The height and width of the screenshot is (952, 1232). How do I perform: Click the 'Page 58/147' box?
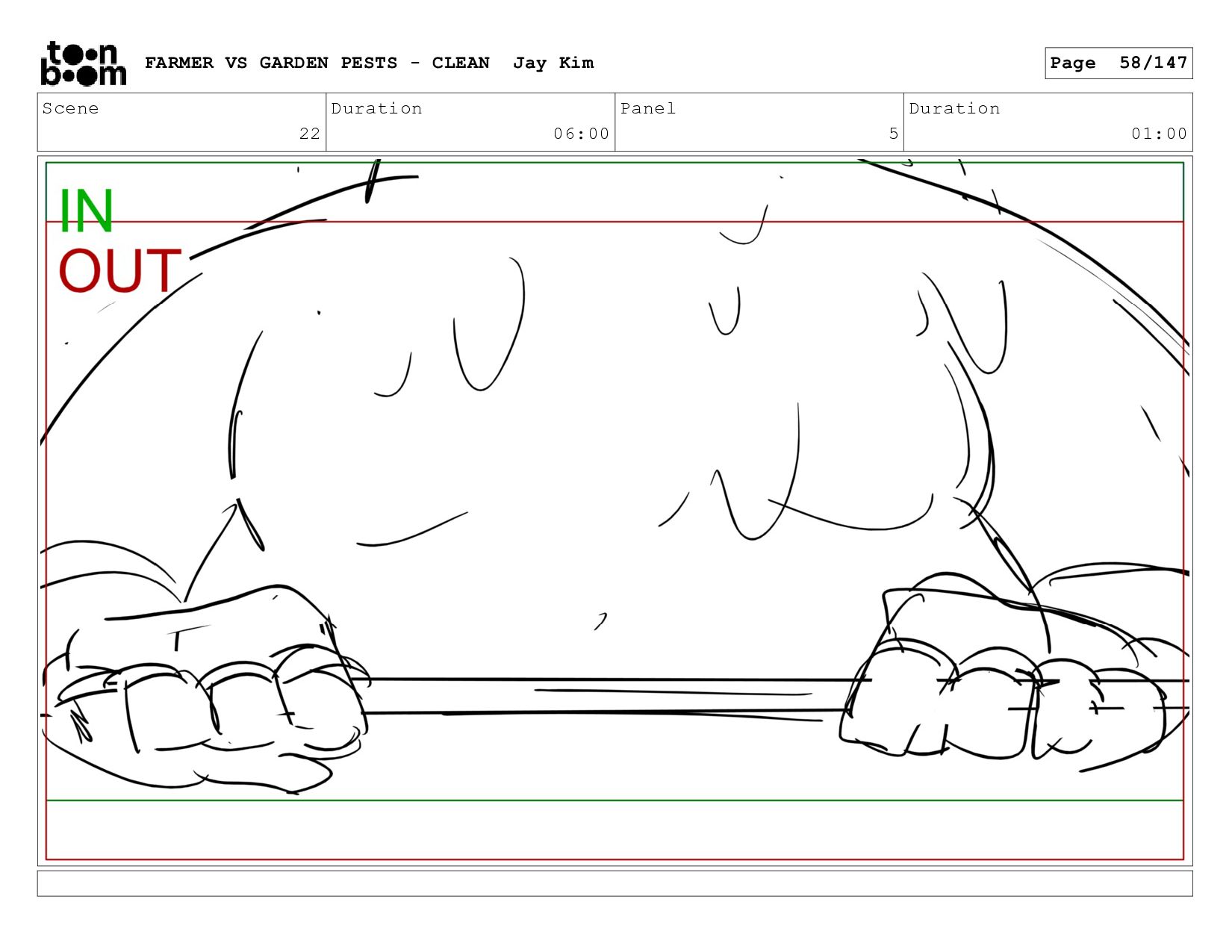[1119, 63]
